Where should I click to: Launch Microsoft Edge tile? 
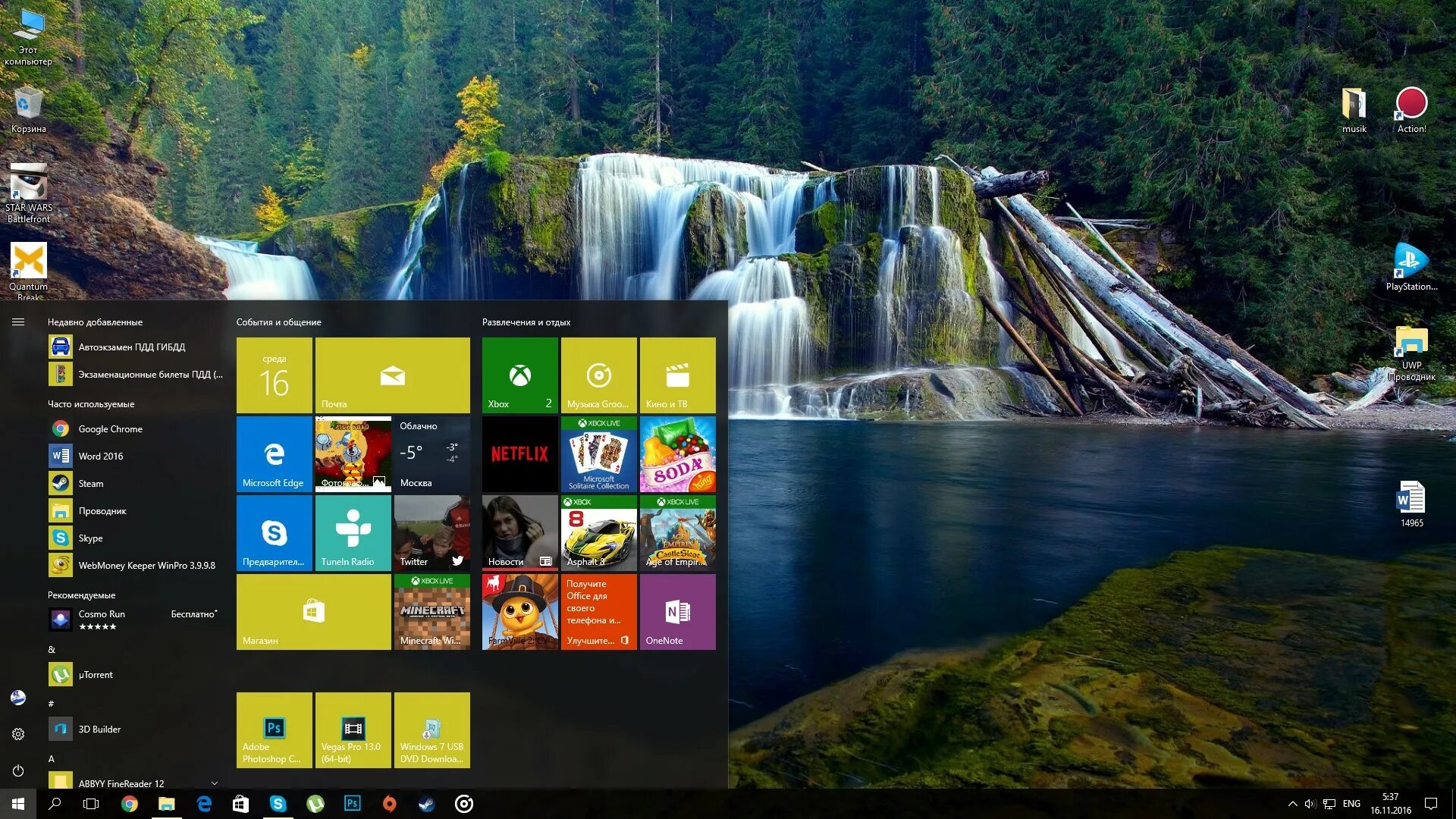click(x=273, y=454)
